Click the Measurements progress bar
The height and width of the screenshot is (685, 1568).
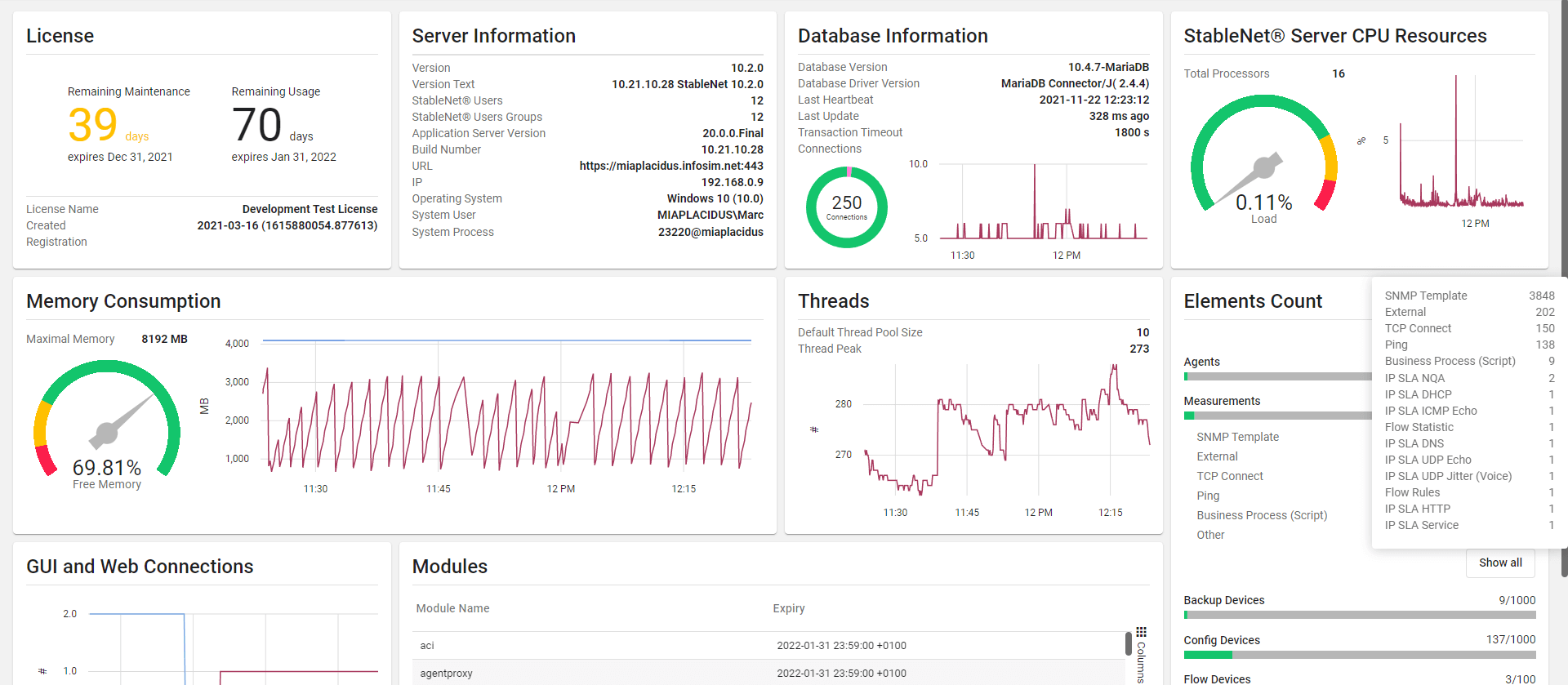(x=1278, y=416)
